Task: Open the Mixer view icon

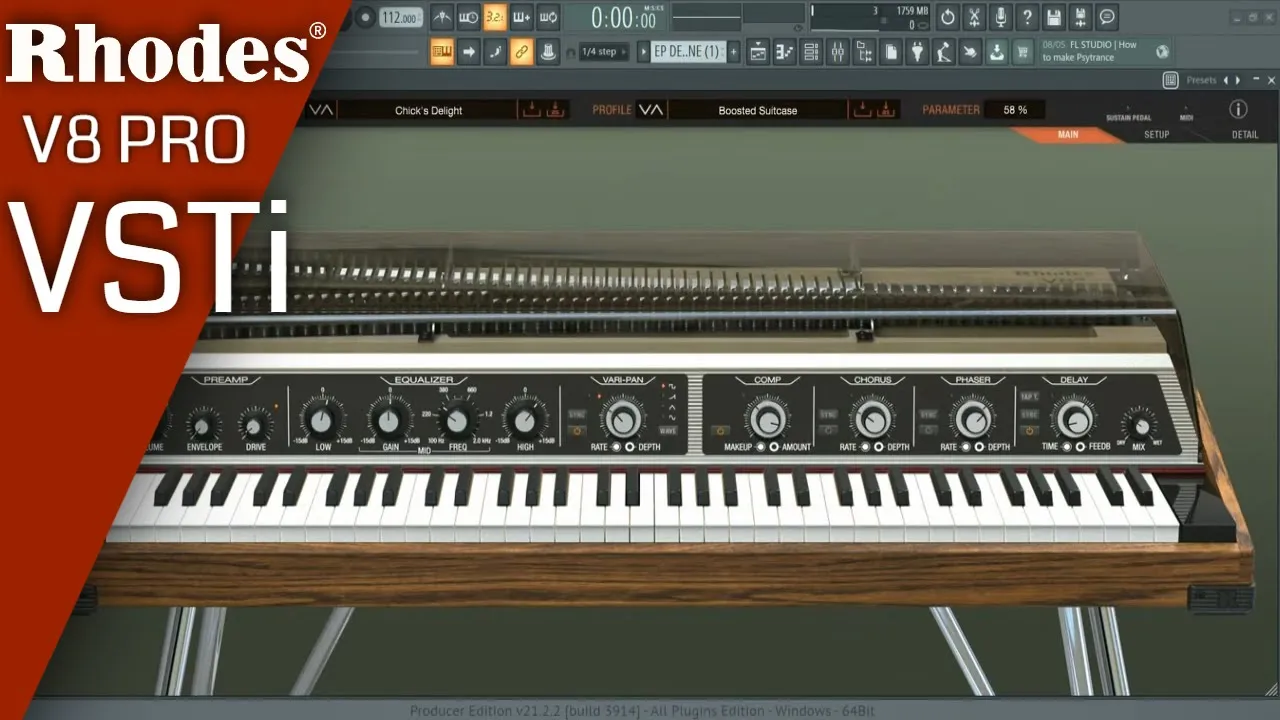Action: point(838,52)
